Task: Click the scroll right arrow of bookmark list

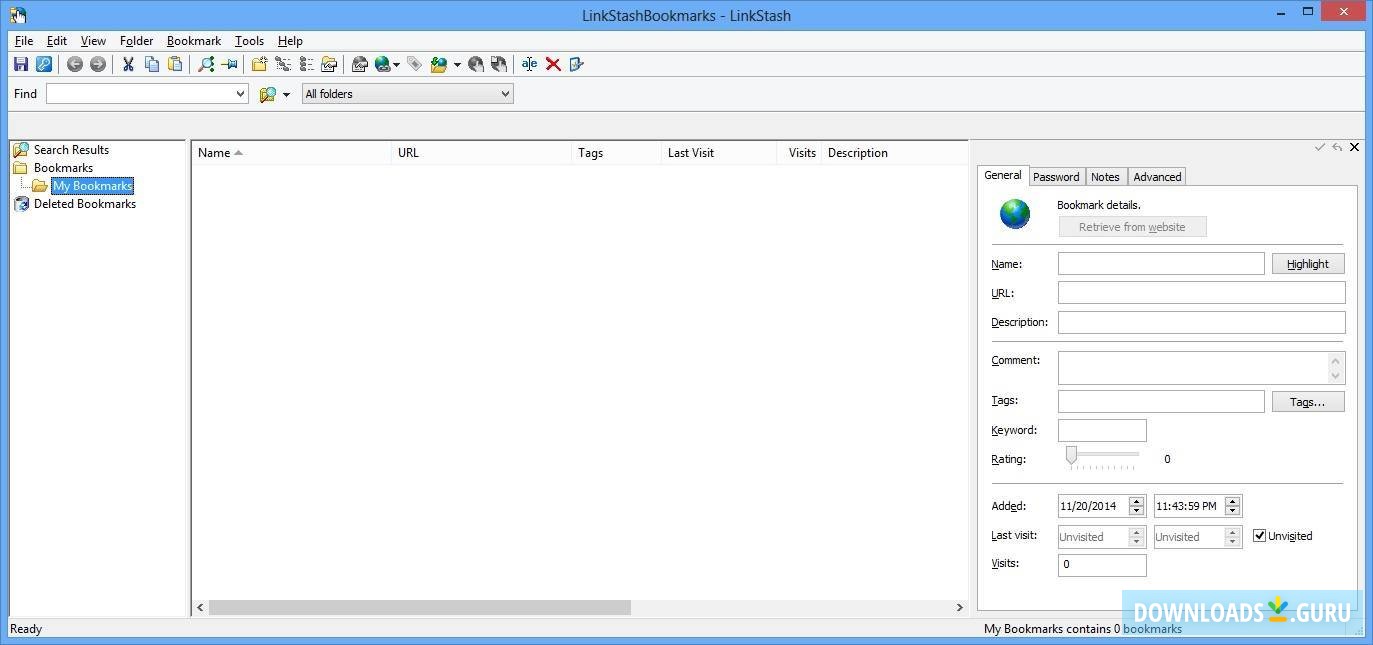Action: coord(960,607)
